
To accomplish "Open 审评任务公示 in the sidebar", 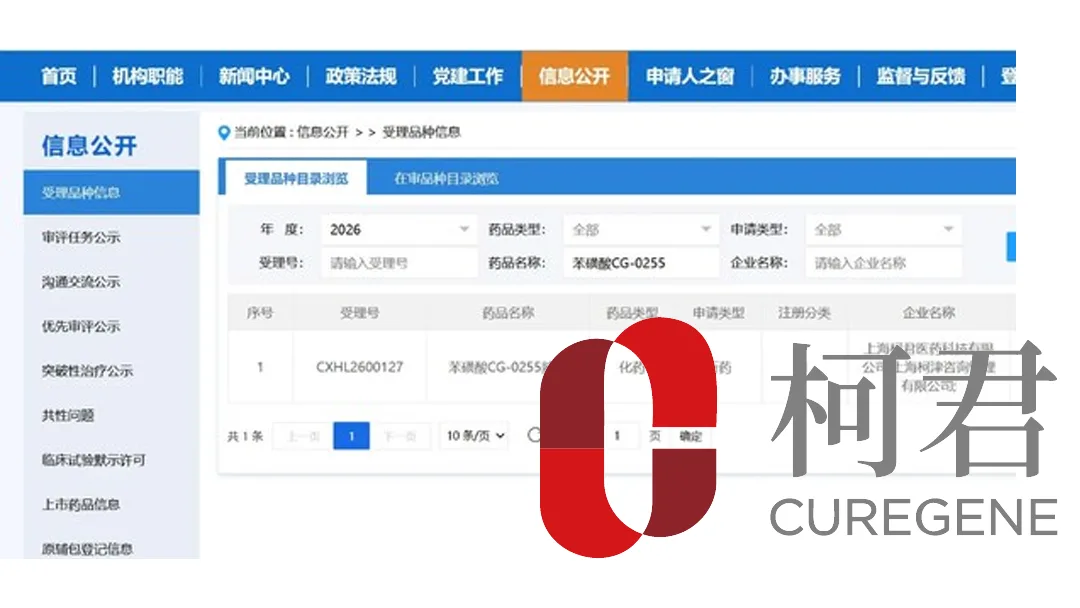I will [81, 238].
